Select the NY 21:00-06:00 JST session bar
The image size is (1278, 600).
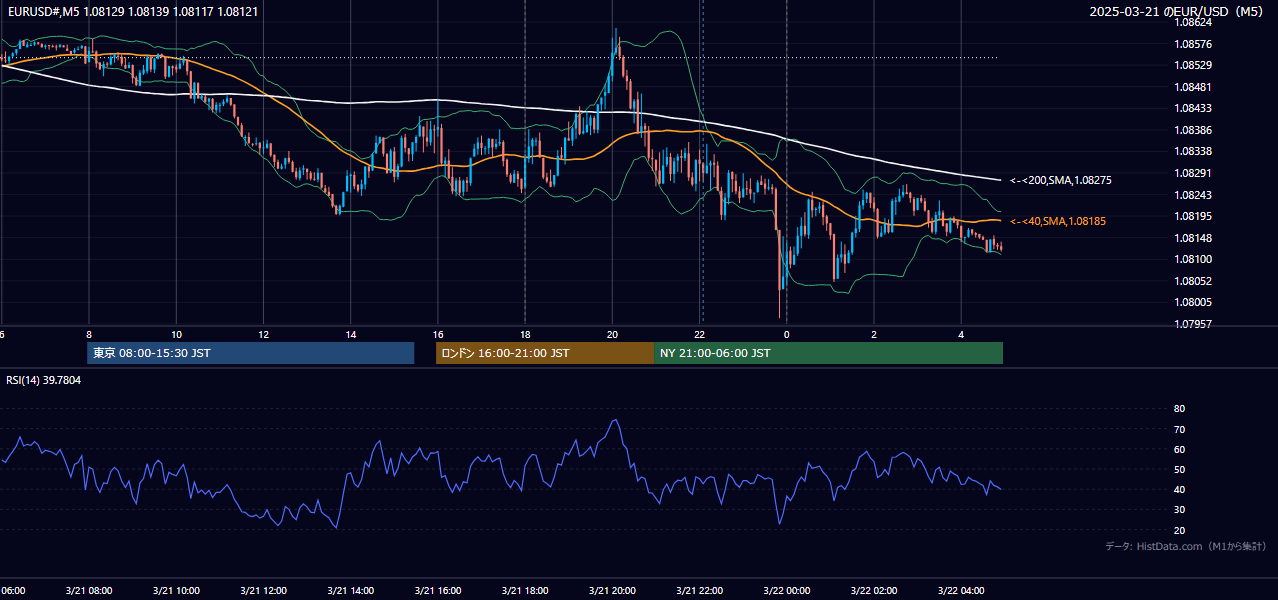point(828,353)
